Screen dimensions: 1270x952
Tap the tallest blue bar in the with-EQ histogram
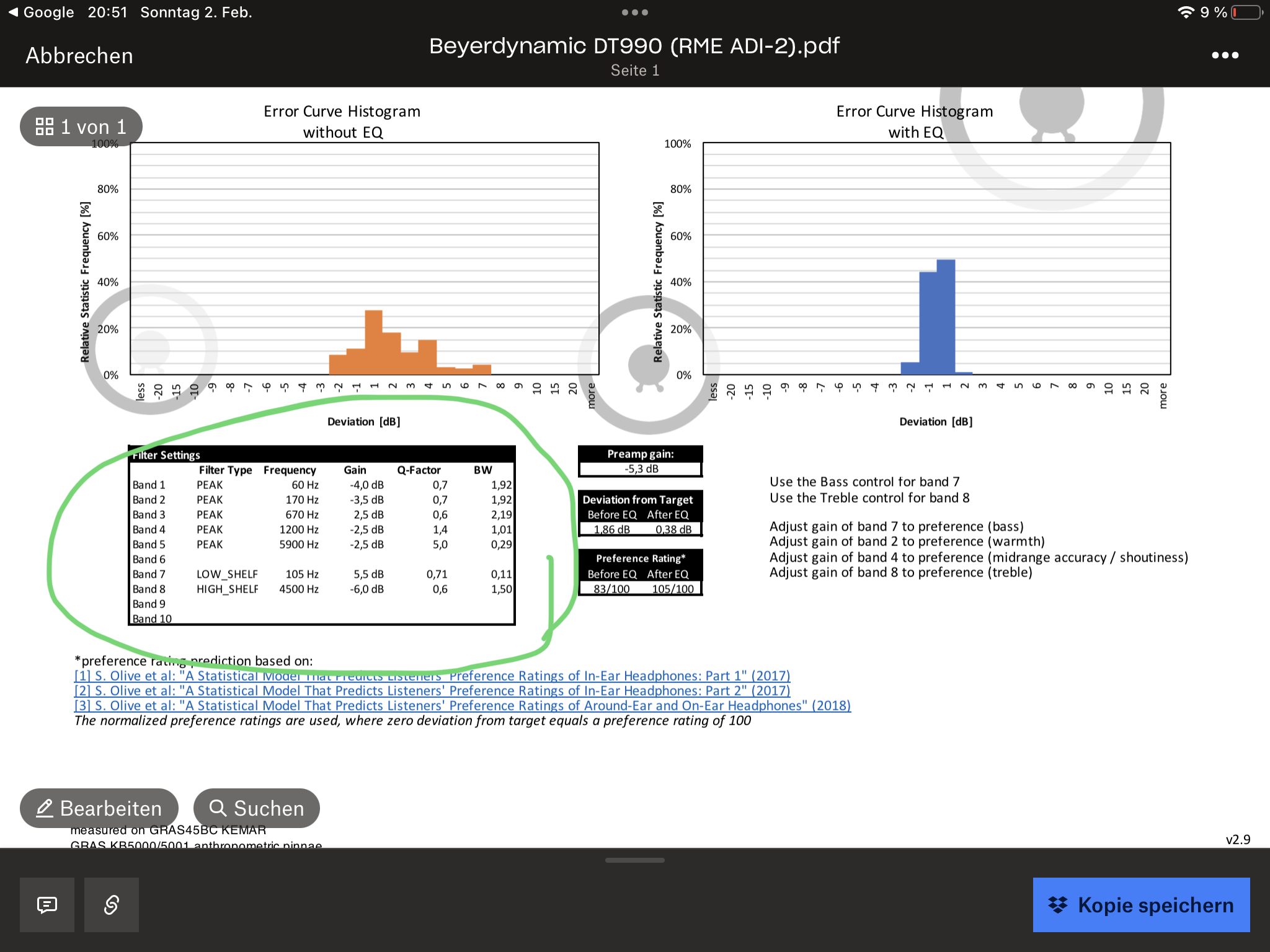point(946,317)
